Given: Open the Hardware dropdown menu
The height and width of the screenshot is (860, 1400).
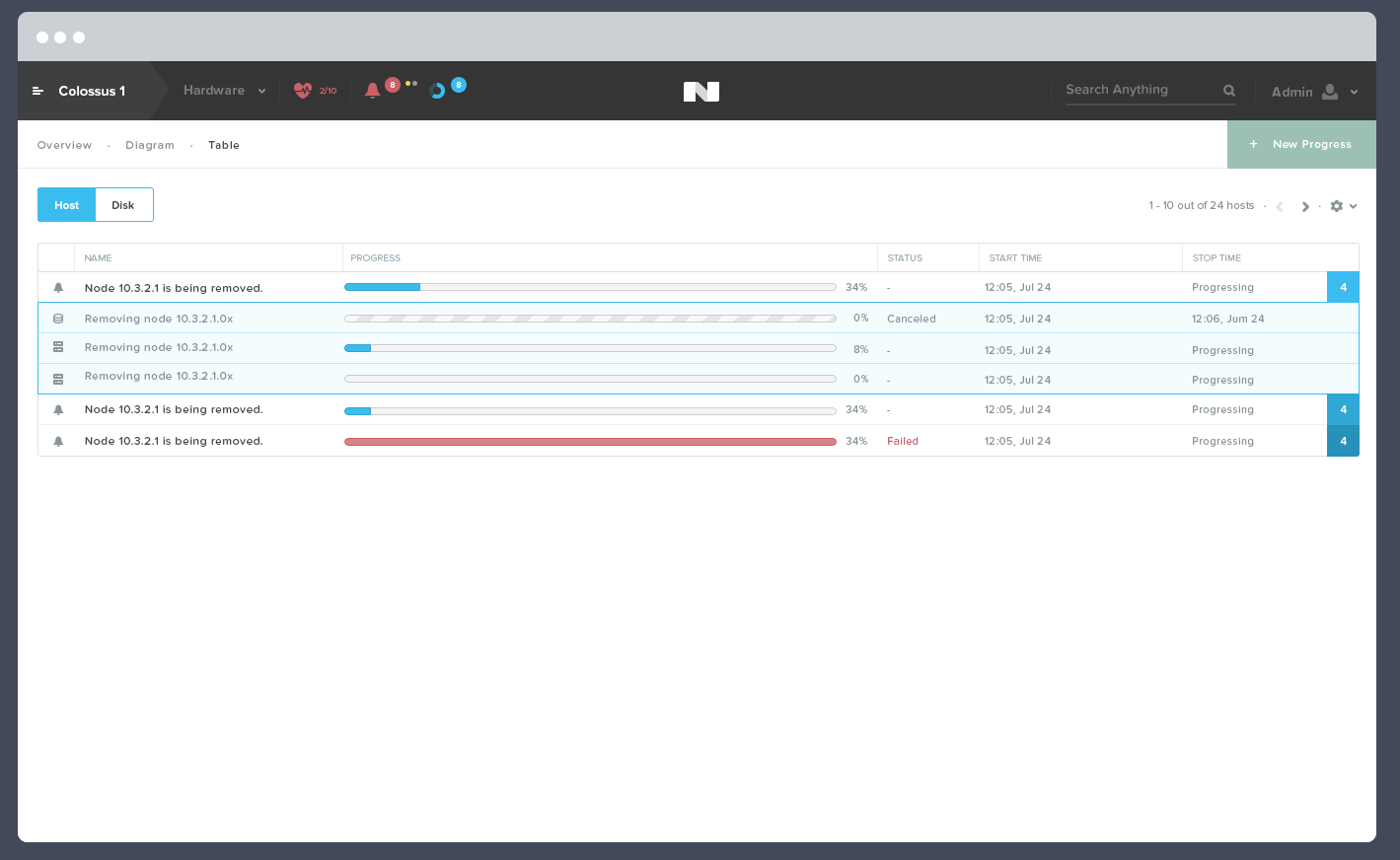Looking at the screenshot, I should (x=224, y=91).
